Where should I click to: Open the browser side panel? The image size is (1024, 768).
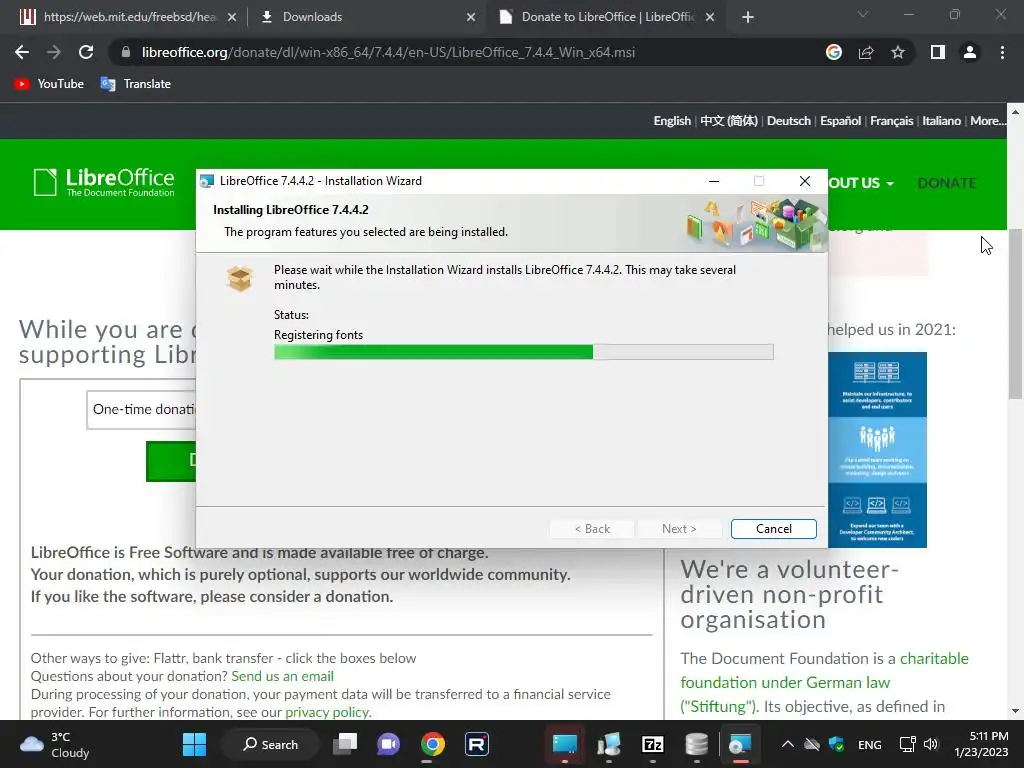tap(938, 52)
